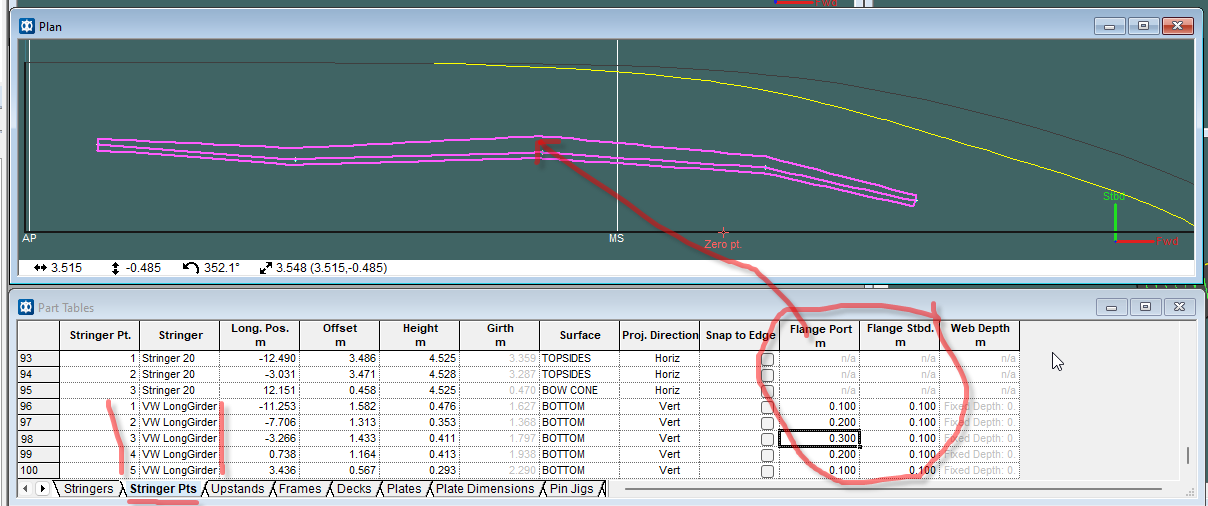Click the Part Tables window icon
Image resolution: width=1208 pixels, height=506 pixels.
pyautogui.click(x=26, y=307)
